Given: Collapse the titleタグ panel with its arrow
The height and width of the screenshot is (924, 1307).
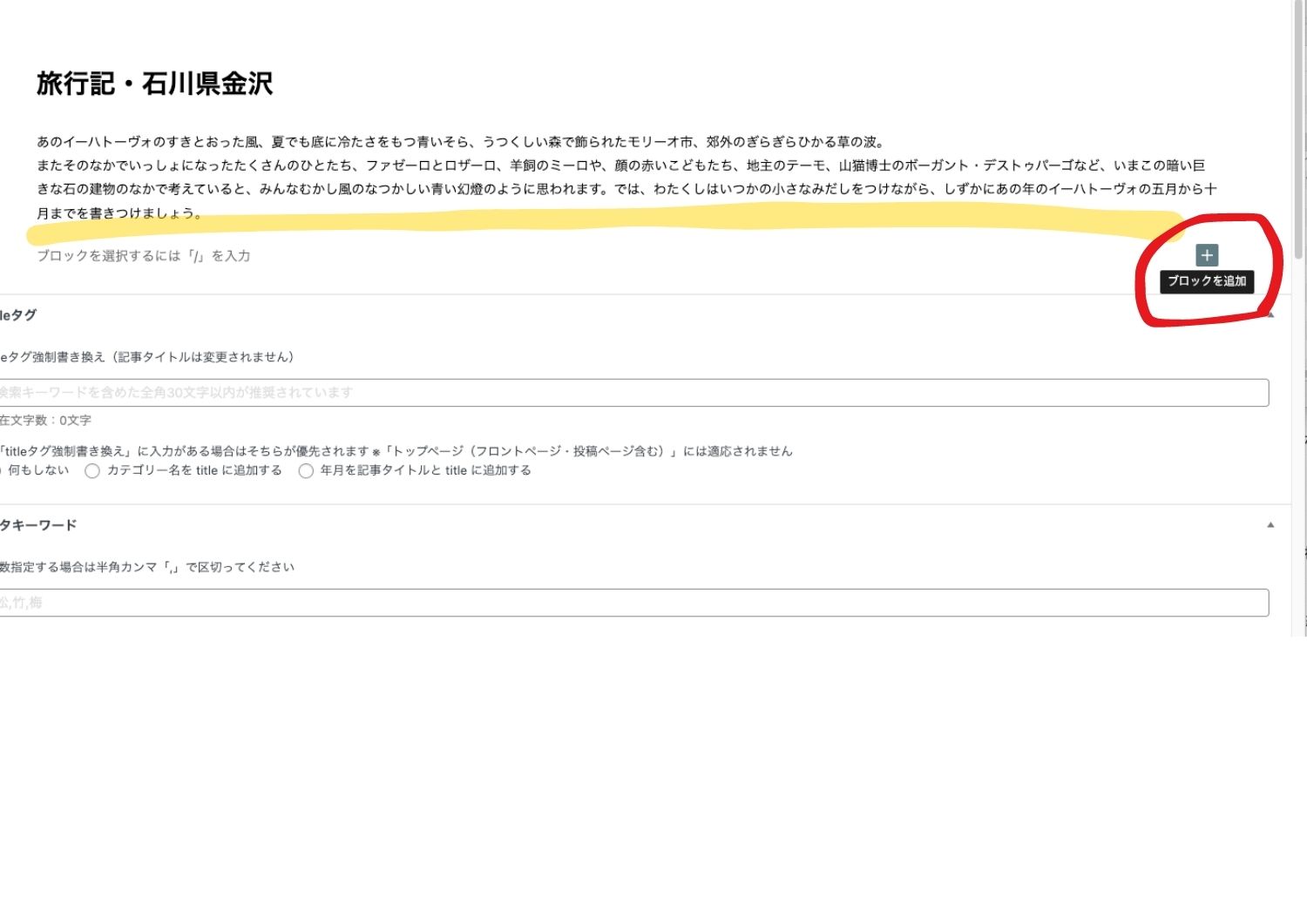Looking at the screenshot, I should pyautogui.click(x=1270, y=314).
